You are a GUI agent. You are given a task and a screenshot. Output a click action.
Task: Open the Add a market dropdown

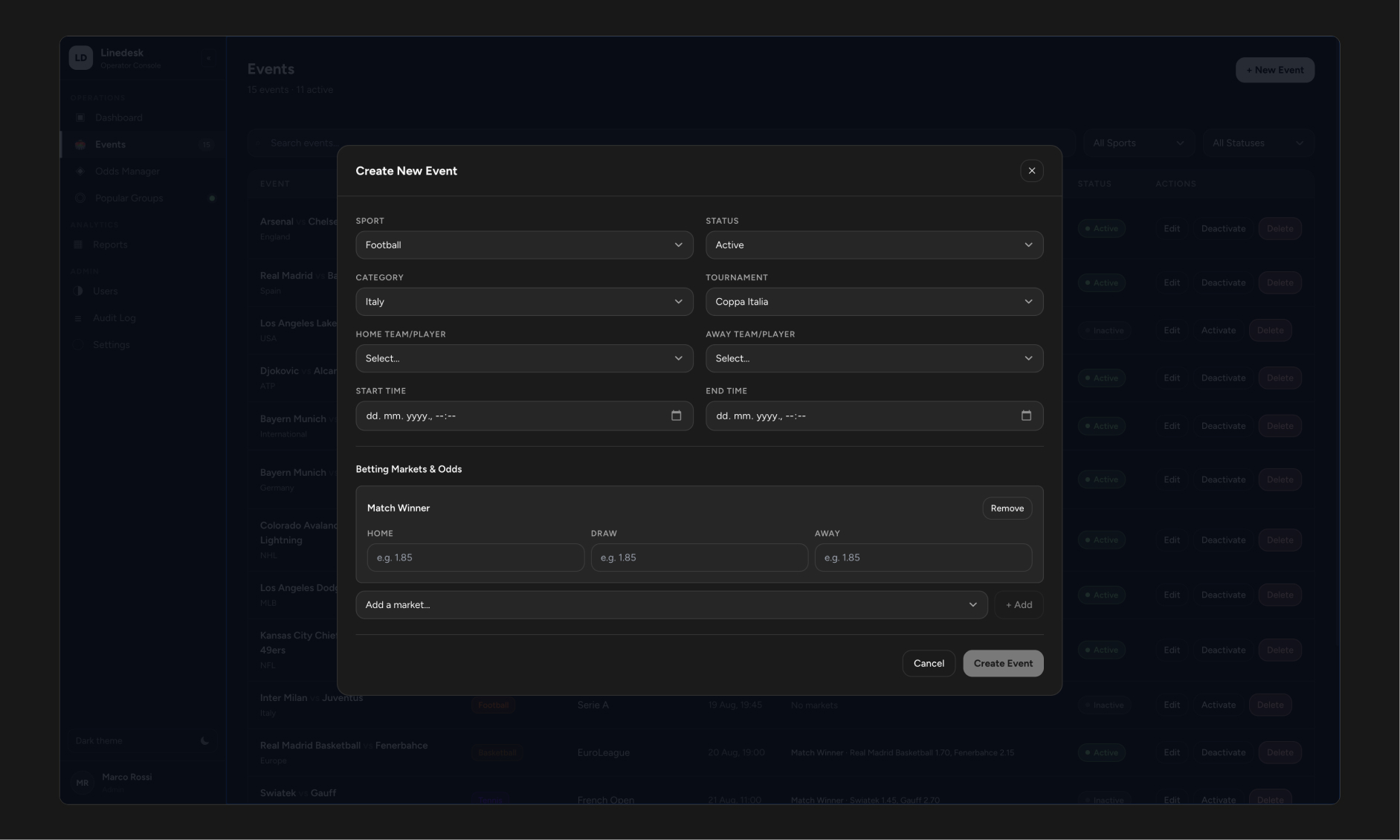(671, 605)
